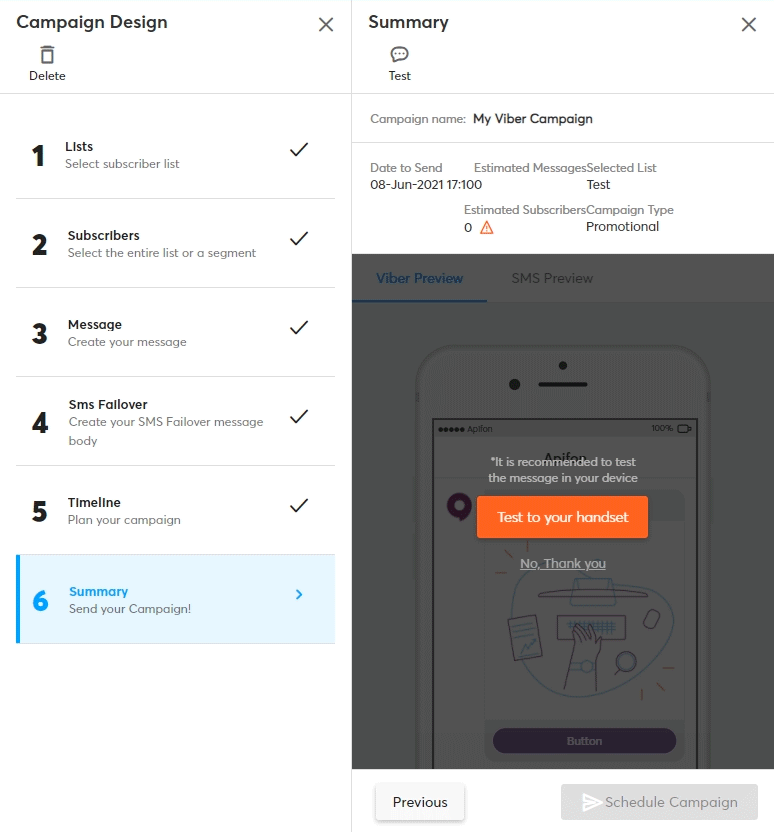Viewport: 774px width, 832px height.
Task: Click the checkmark for the Lists step
Action: (x=298, y=150)
